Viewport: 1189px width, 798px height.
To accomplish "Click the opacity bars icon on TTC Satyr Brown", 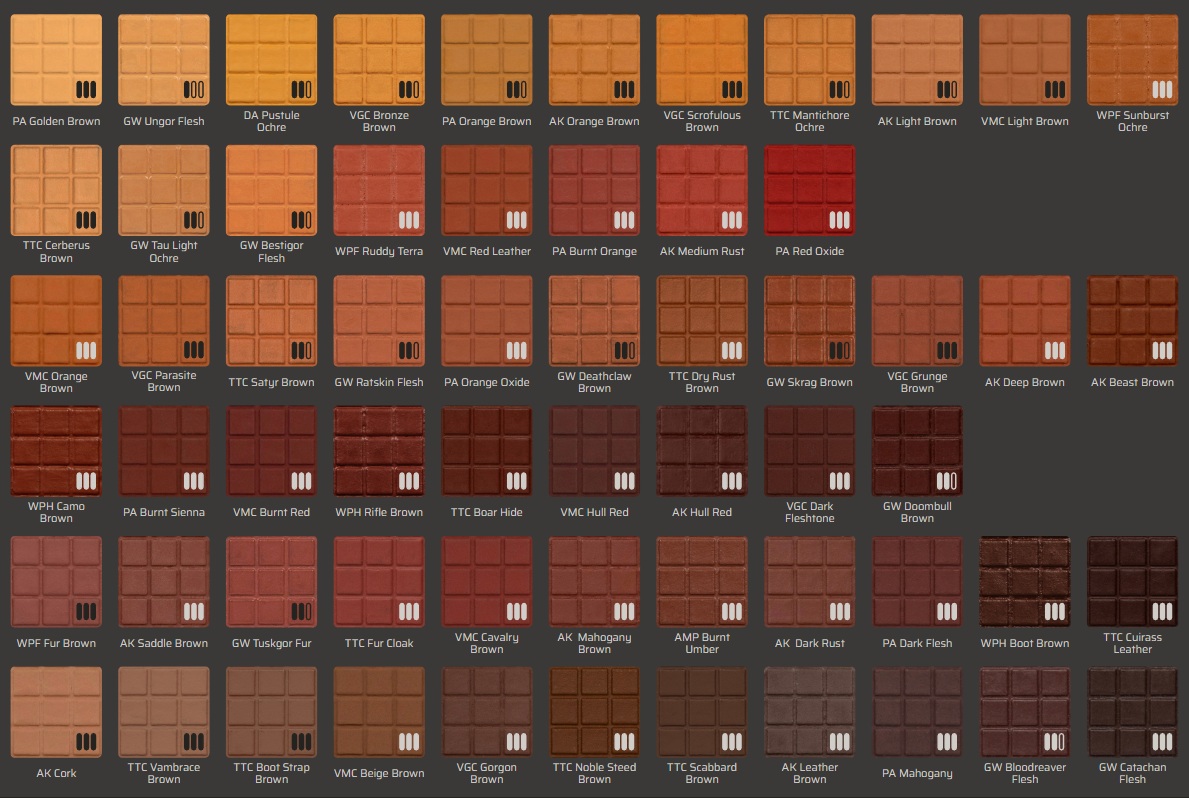I will (302, 350).
